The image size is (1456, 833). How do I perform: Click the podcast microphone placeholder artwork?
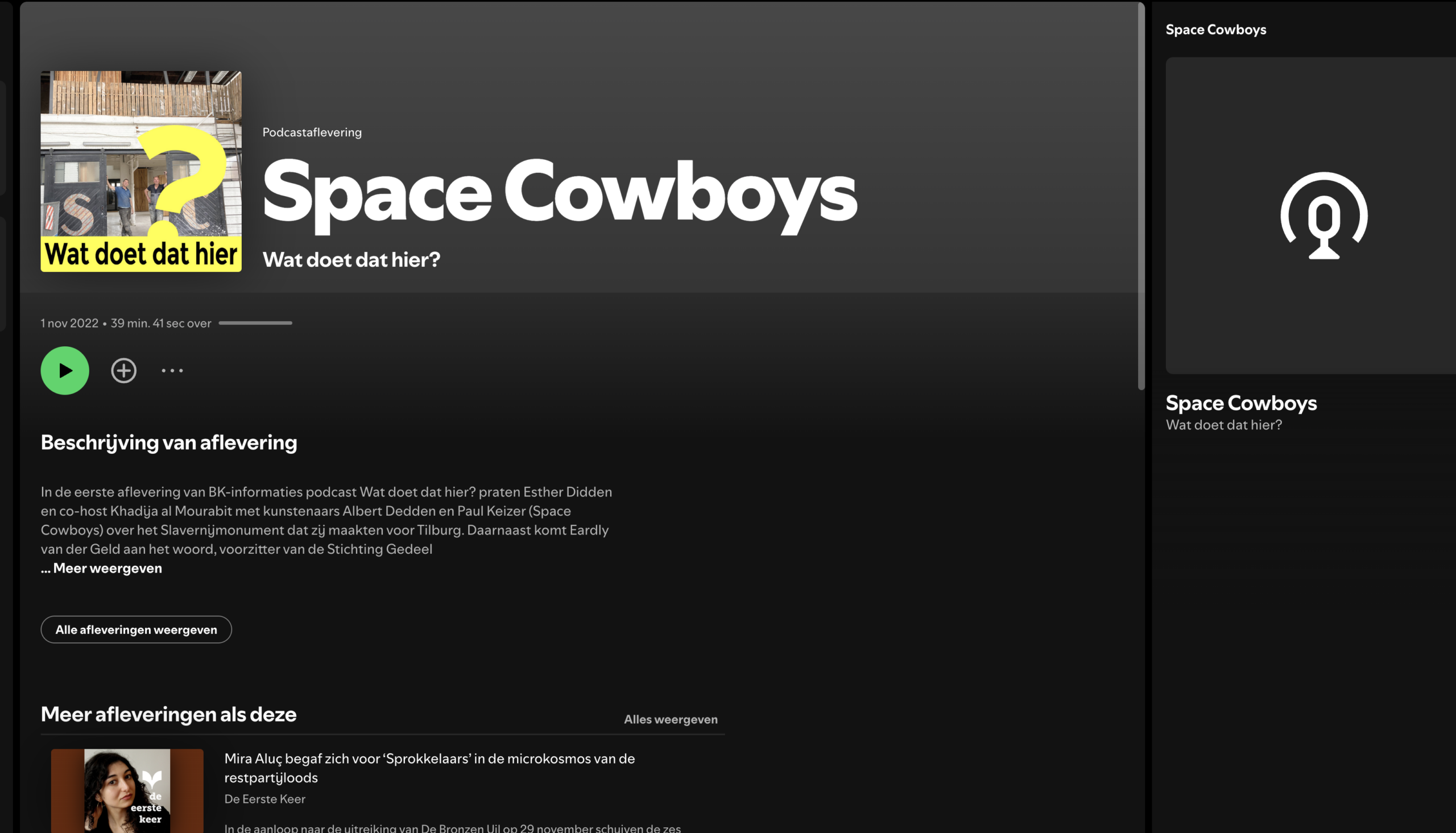pyautogui.click(x=1323, y=215)
